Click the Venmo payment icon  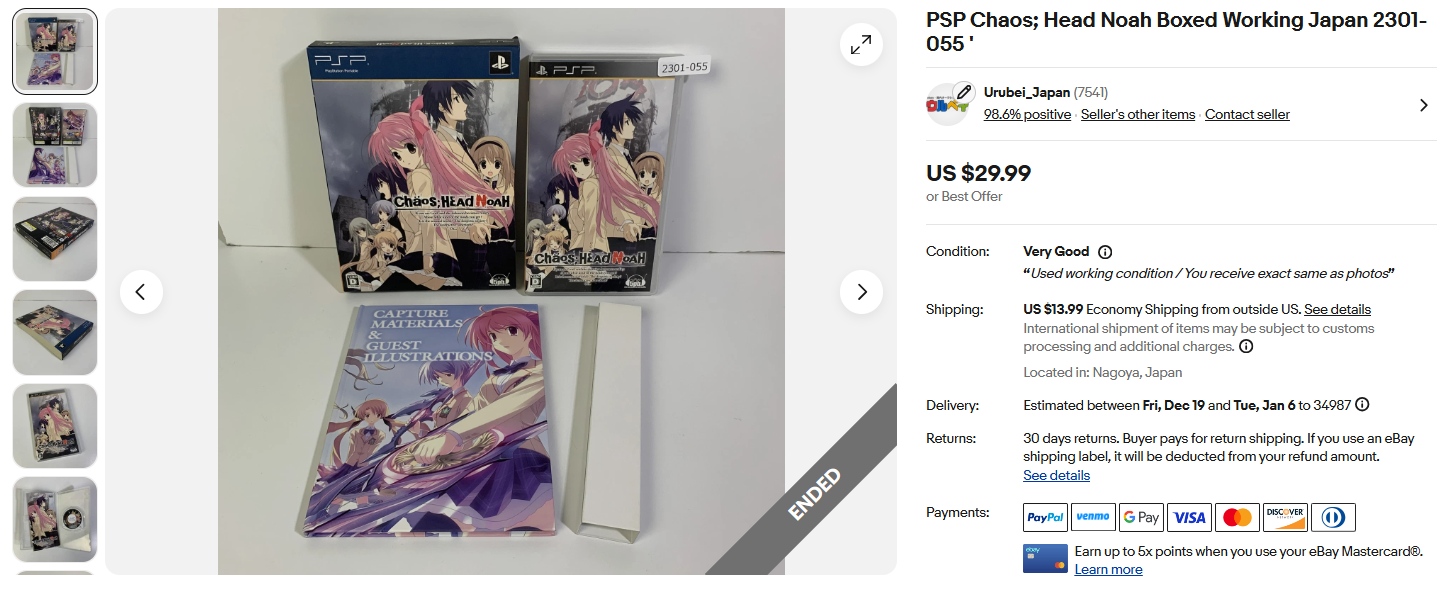(1093, 517)
